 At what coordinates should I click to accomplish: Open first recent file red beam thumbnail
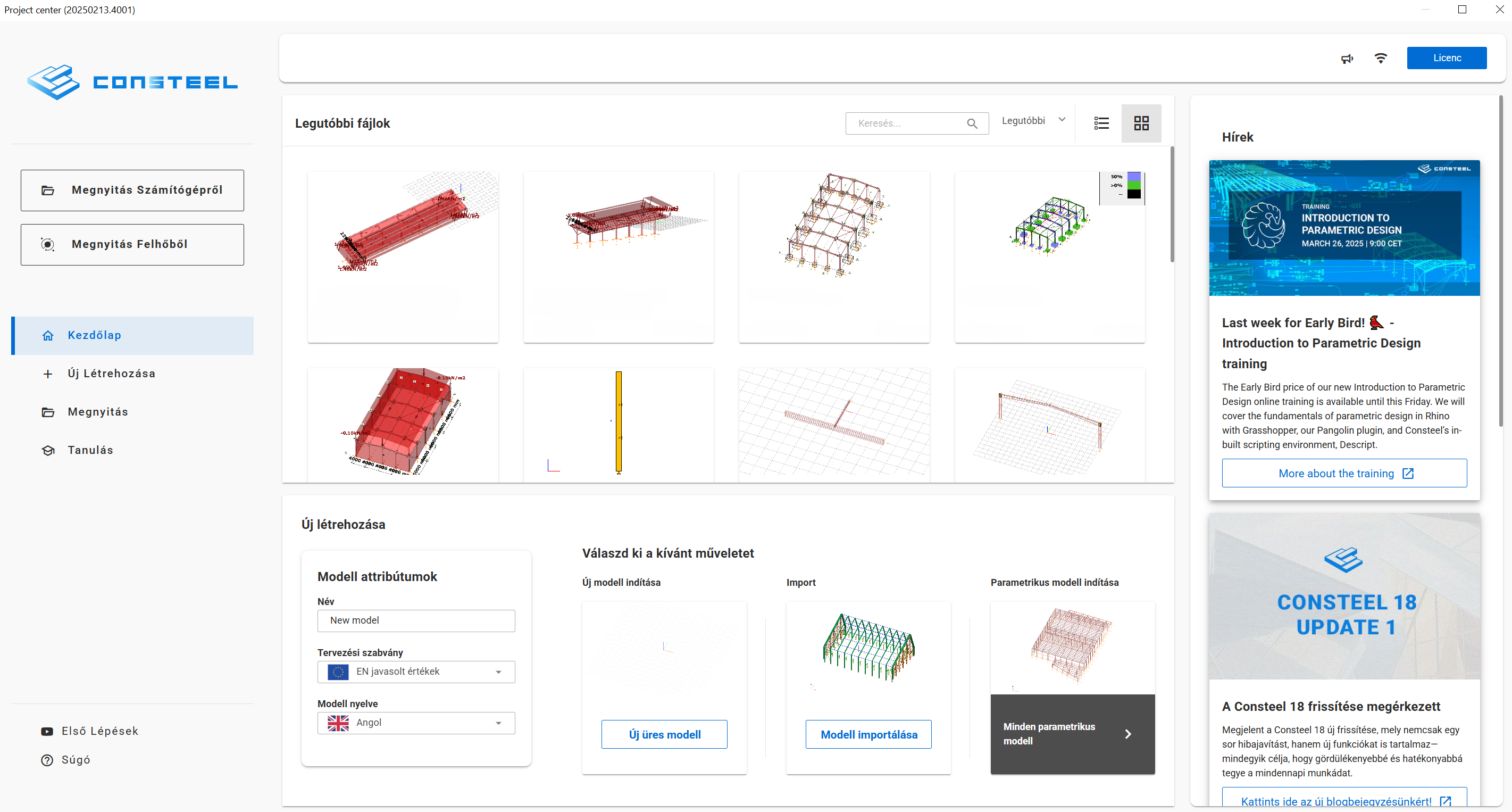[x=403, y=256]
